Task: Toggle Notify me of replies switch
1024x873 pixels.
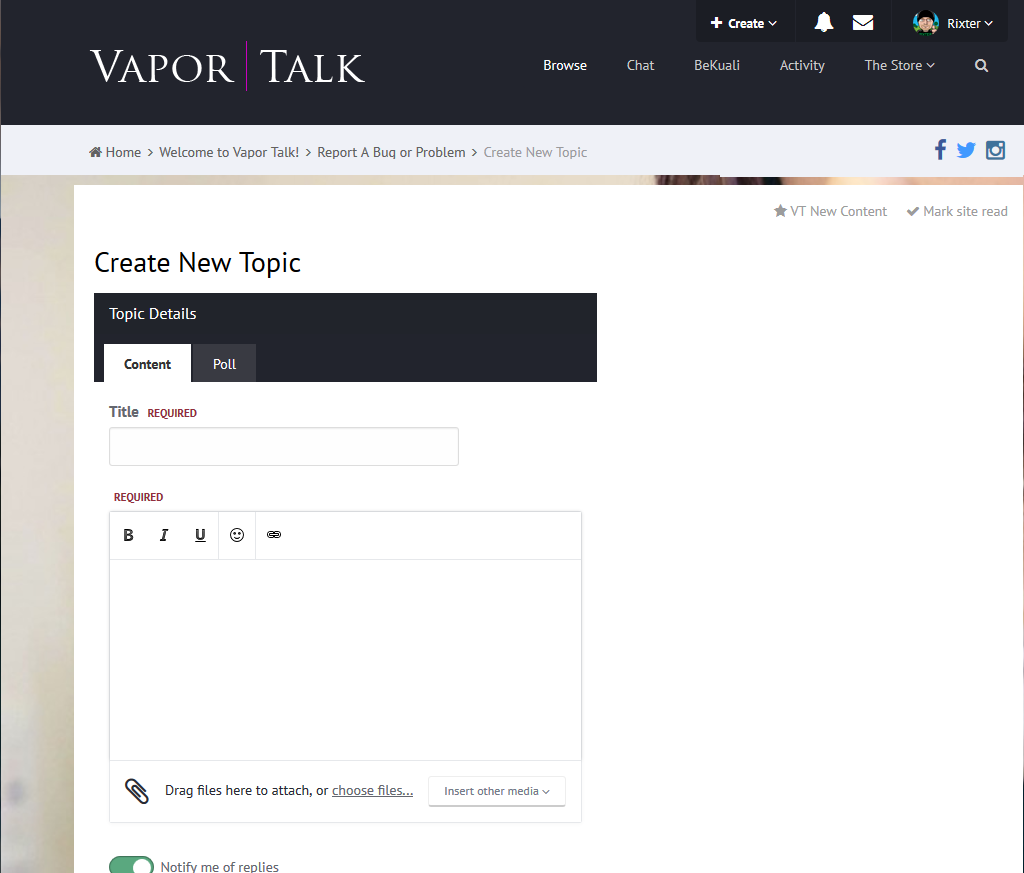Action: click(x=131, y=866)
